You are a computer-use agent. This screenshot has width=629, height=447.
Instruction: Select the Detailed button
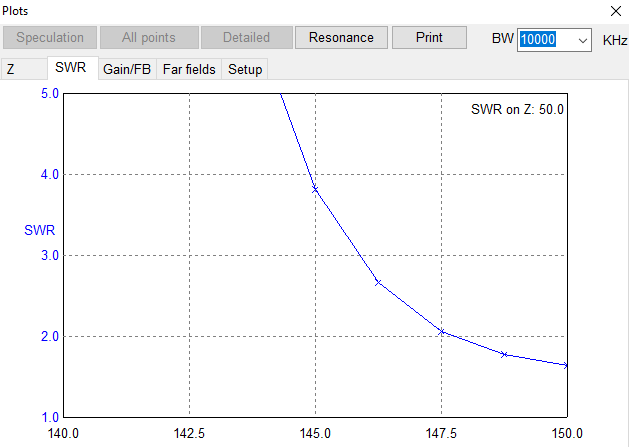coord(245,38)
